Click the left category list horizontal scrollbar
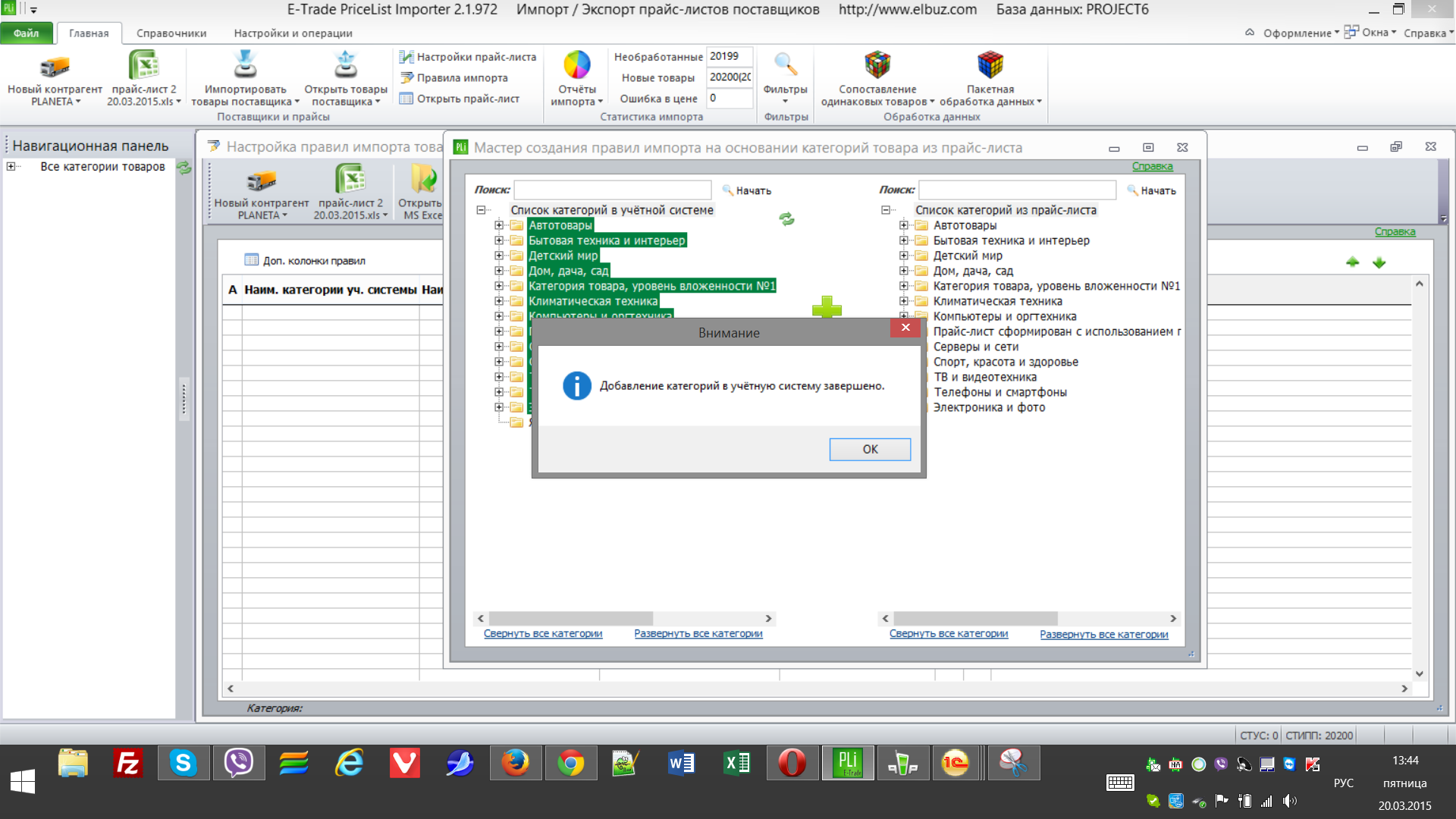The image size is (1456, 819). 624,618
